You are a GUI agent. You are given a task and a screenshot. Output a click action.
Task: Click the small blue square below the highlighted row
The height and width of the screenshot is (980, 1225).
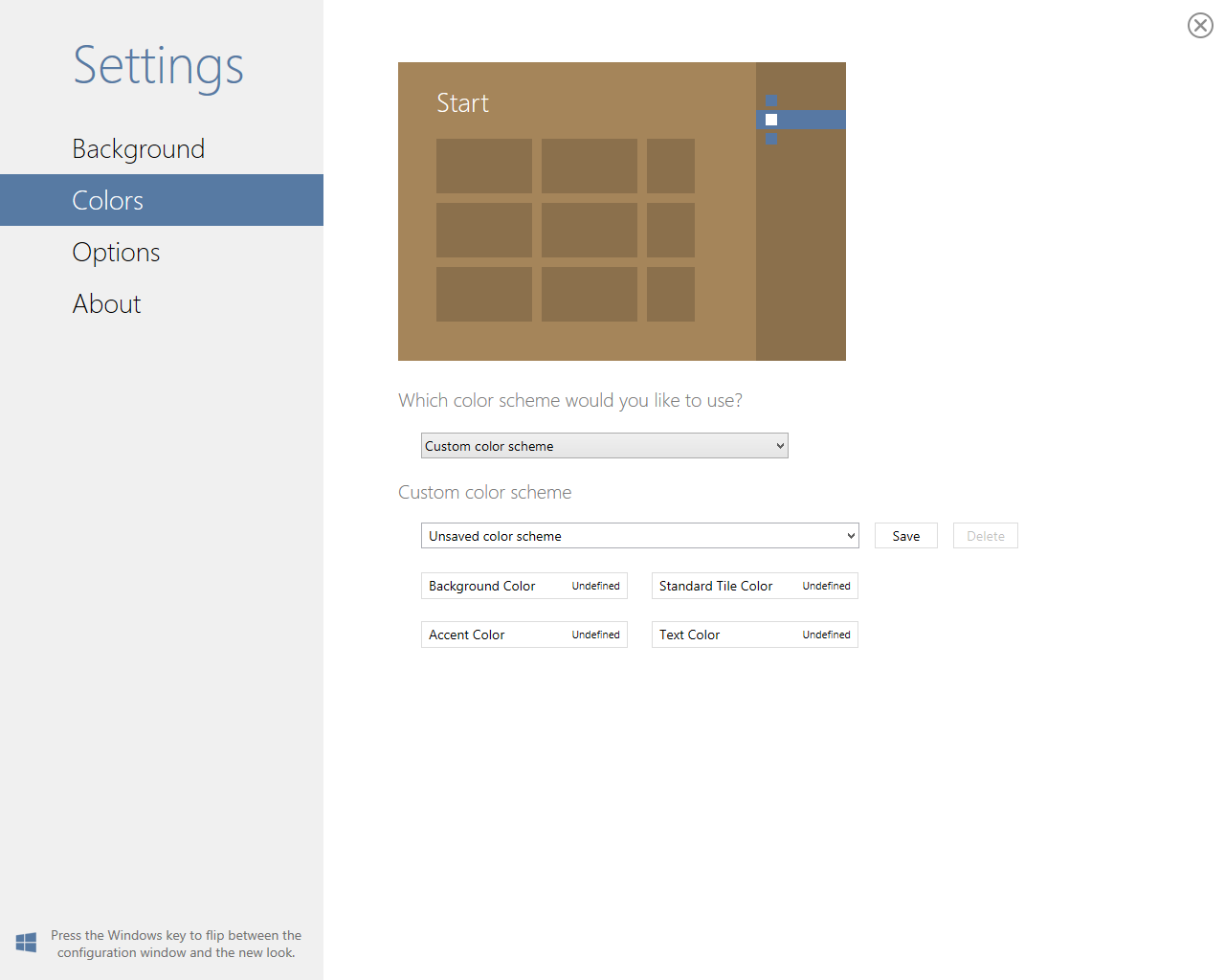tap(771, 139)
